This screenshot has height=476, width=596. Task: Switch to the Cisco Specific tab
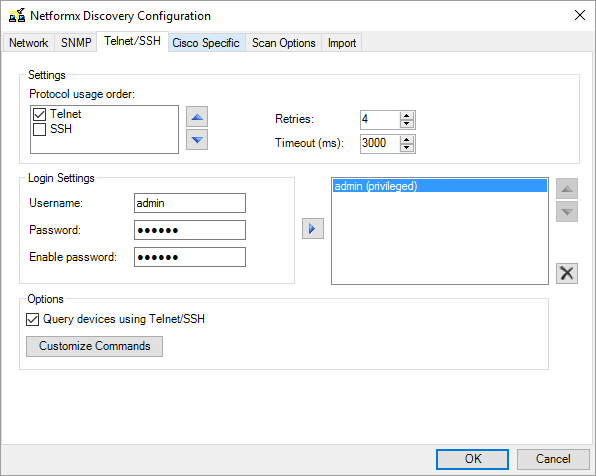point(206,43)
